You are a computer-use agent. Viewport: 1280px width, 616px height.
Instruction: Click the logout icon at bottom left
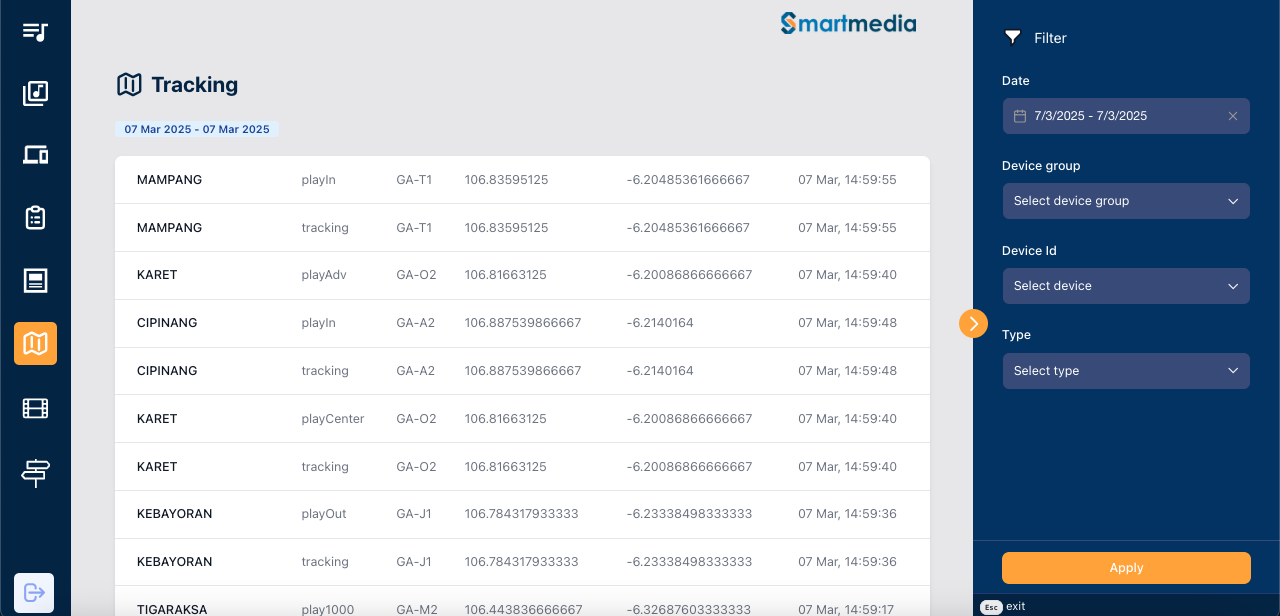(34, 592)
